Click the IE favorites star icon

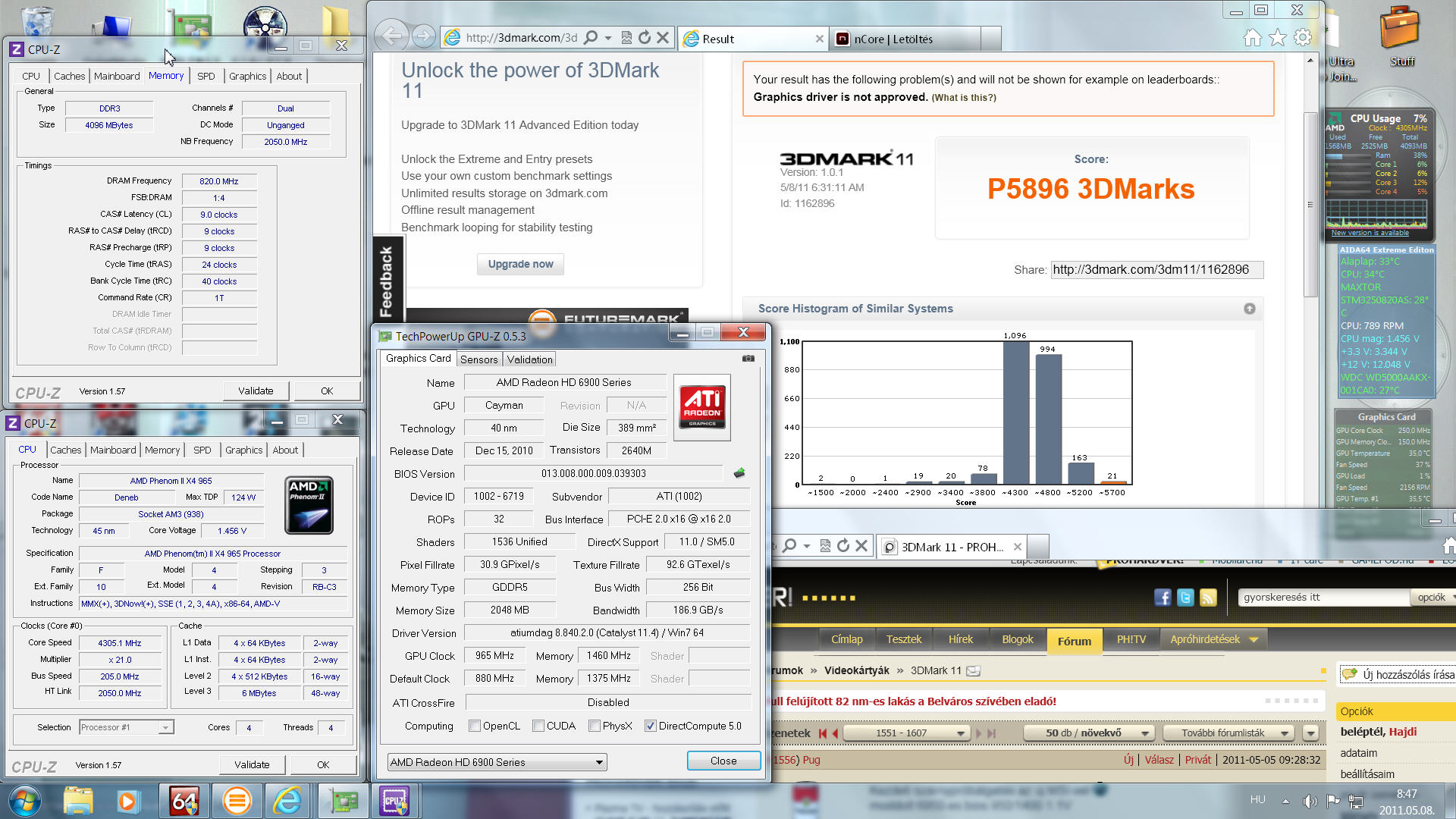1278,37
